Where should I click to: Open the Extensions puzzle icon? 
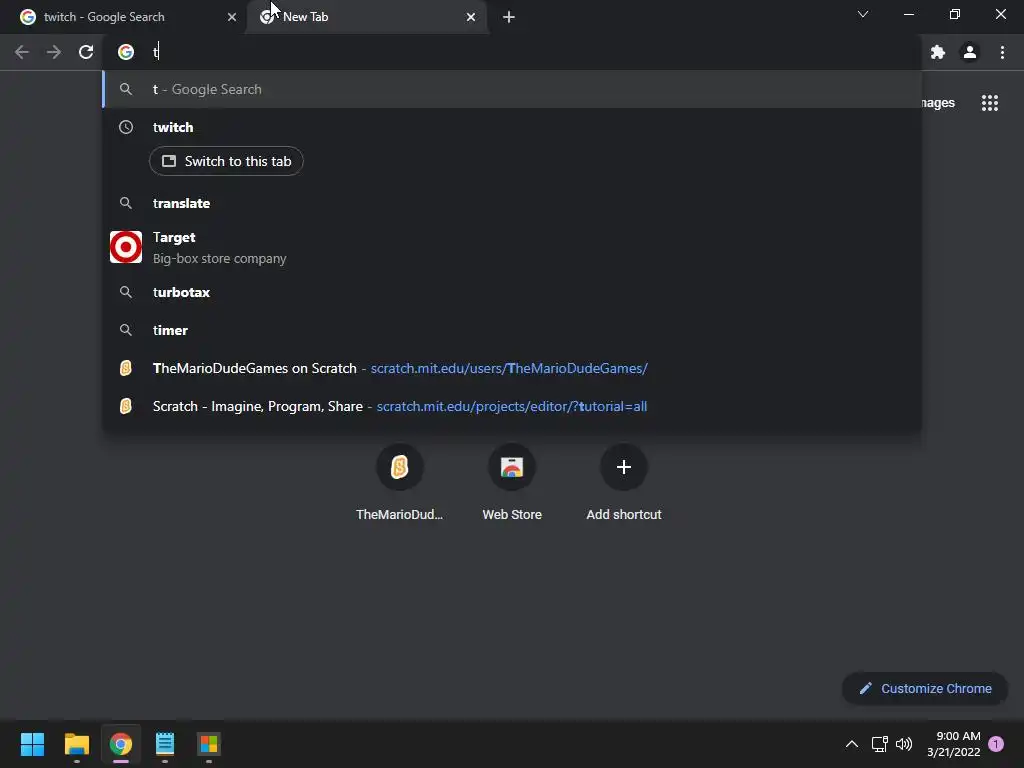pyautogui.click(x=938, y=52)
